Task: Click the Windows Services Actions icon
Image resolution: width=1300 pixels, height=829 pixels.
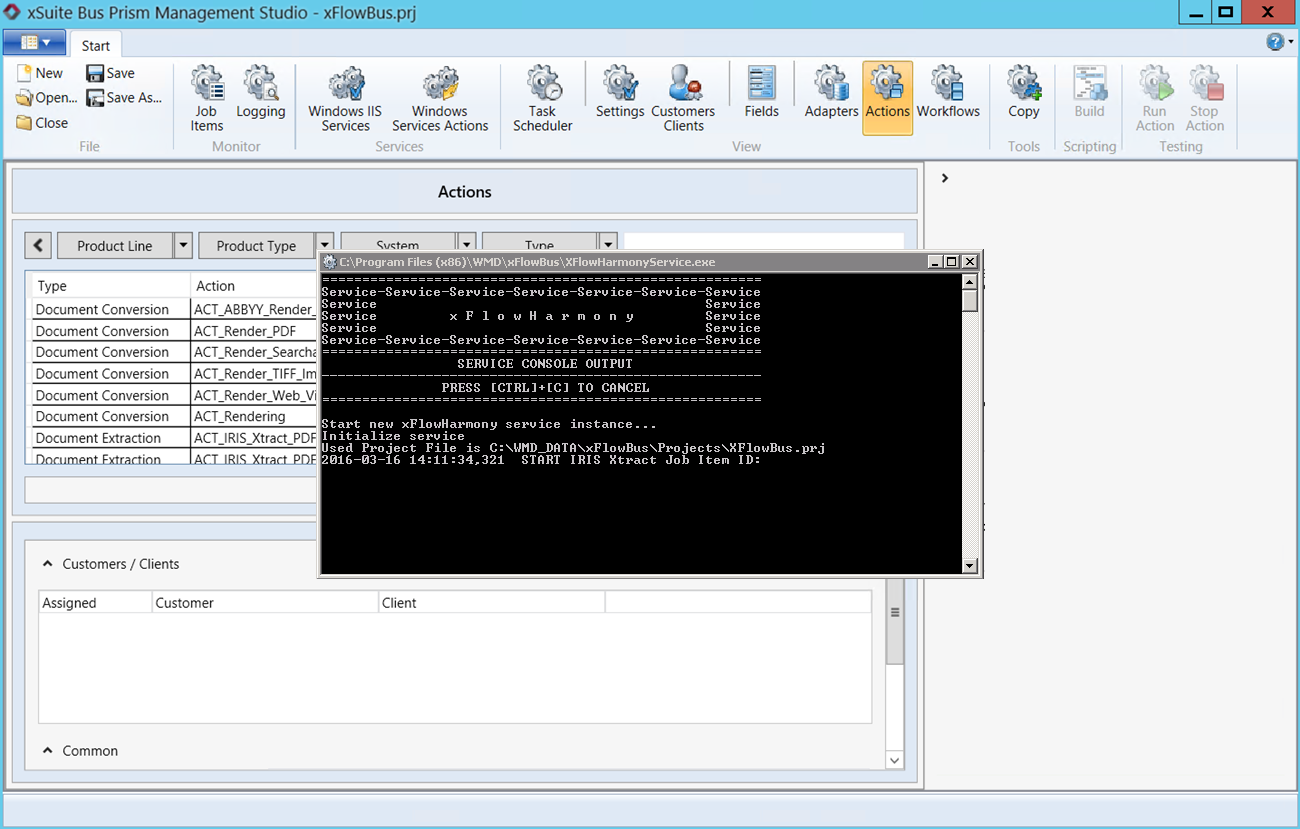Action: click(x=440, y=97)
